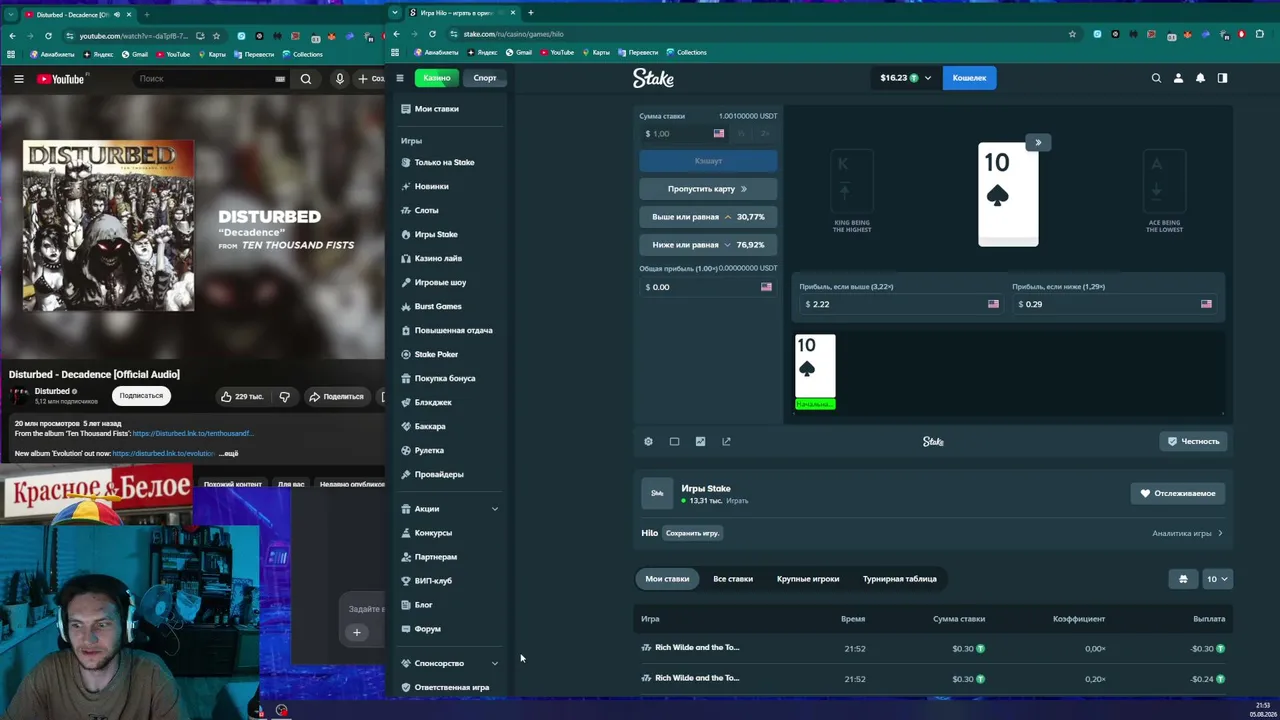1280x720 pixels.
Task: Subscribe to Disturbed via Подписаться
Action: click(141, 396)
